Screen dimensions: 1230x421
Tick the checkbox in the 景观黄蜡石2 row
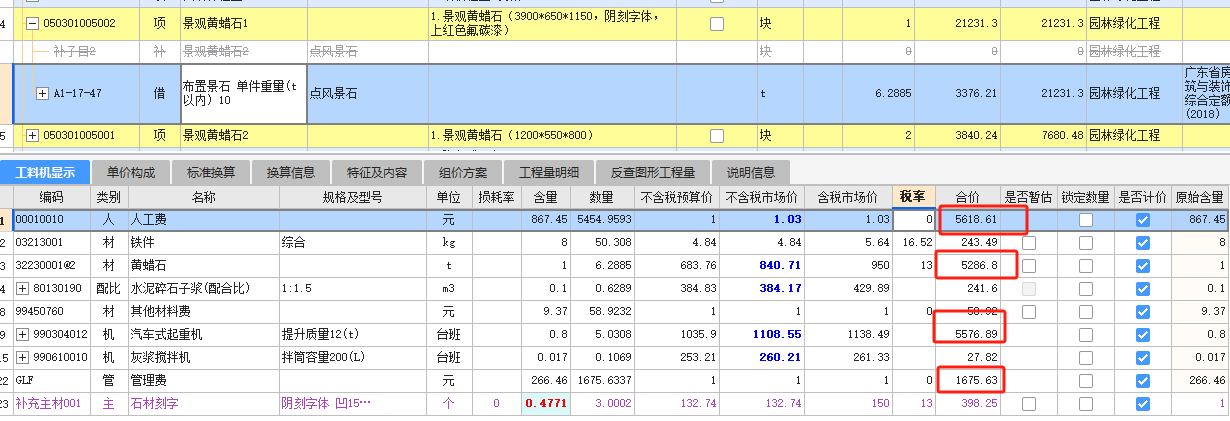point(716,135)
